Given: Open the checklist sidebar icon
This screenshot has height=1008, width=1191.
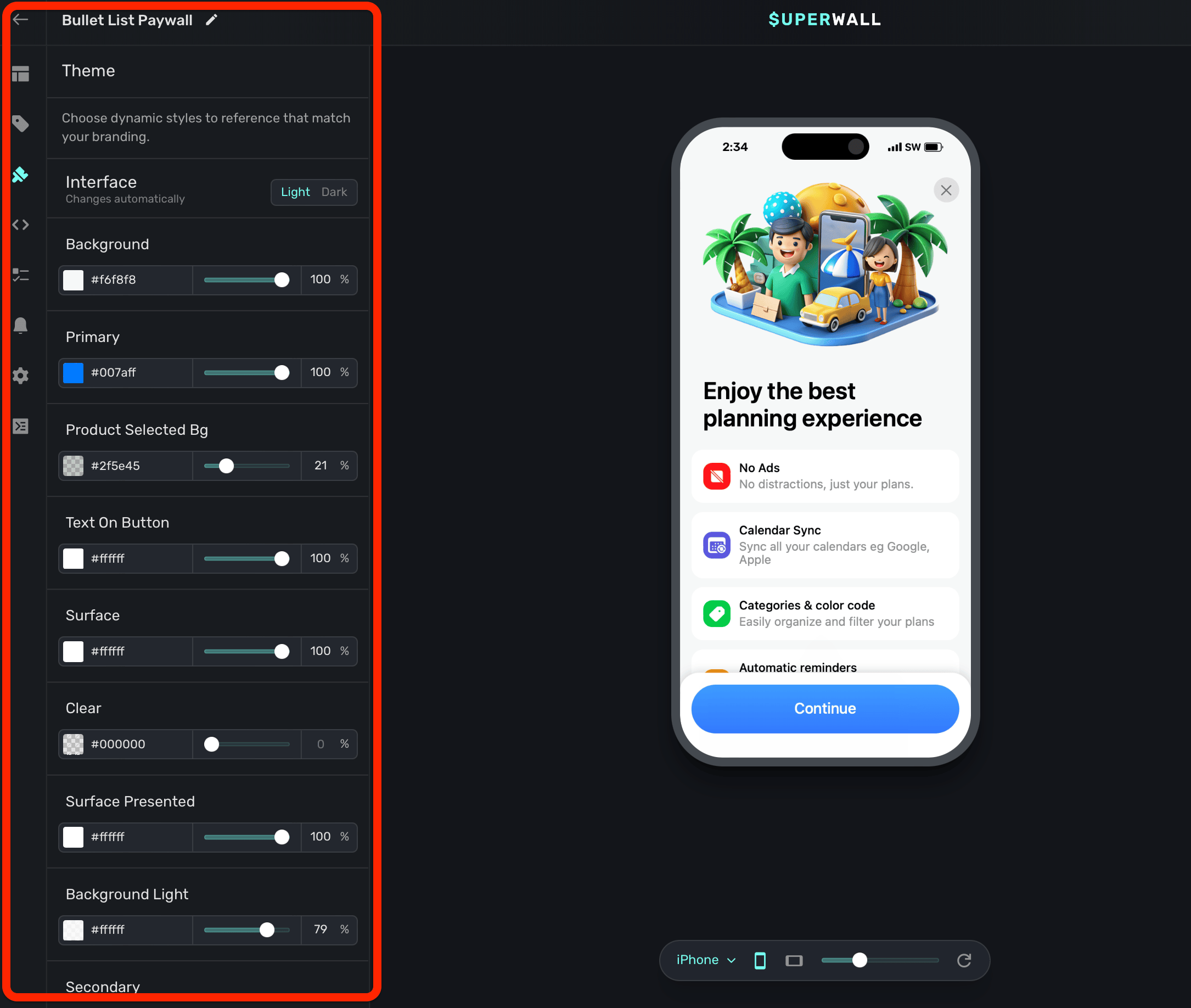Looking at the screenshot, I should coord(20,275).
